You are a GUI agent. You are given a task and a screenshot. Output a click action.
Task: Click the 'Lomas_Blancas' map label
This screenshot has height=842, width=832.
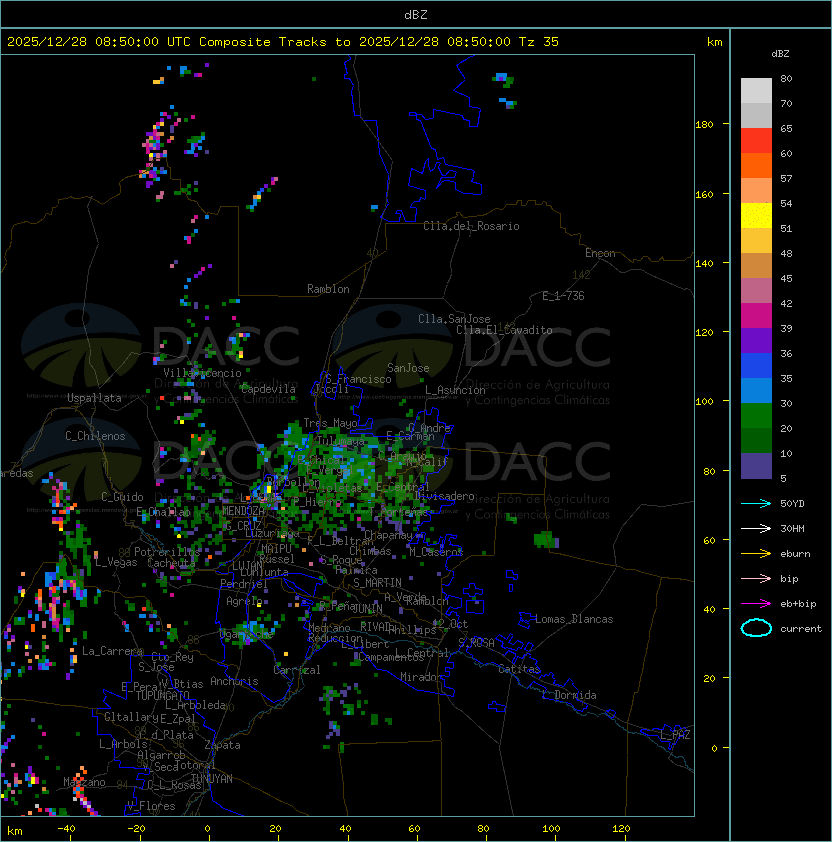click(574, 619)
